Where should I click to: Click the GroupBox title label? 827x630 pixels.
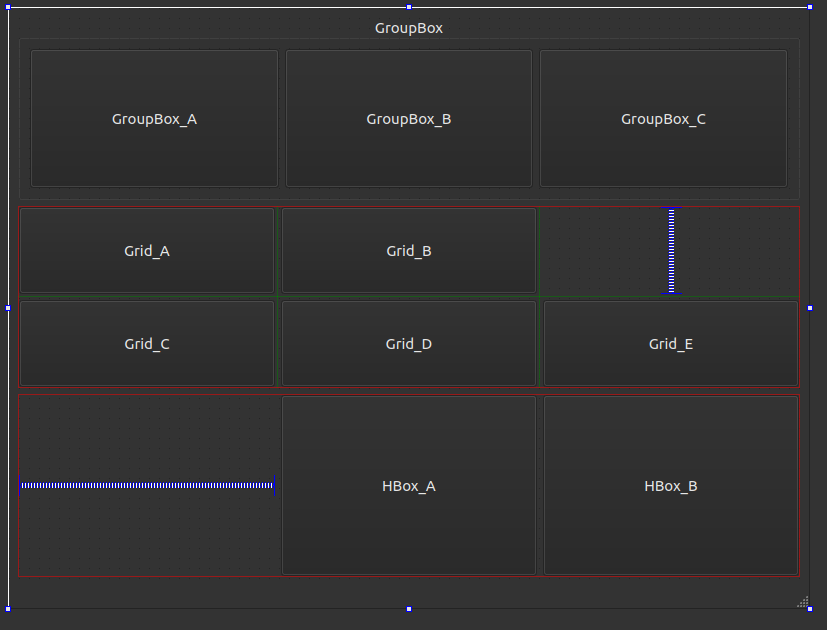409,28
